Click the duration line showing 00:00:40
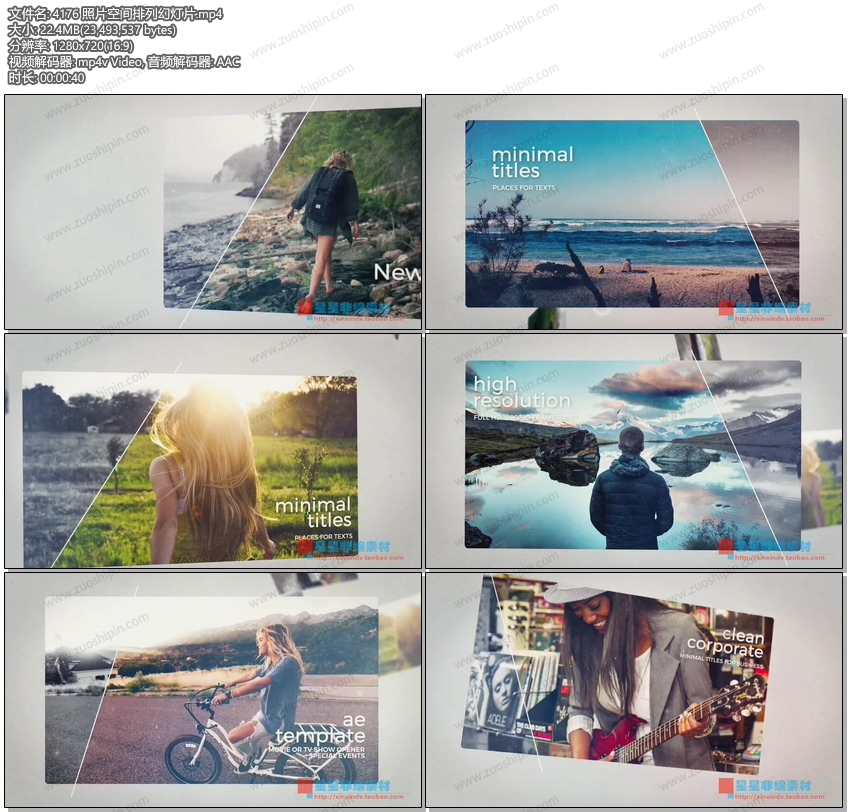 (46, 78)
